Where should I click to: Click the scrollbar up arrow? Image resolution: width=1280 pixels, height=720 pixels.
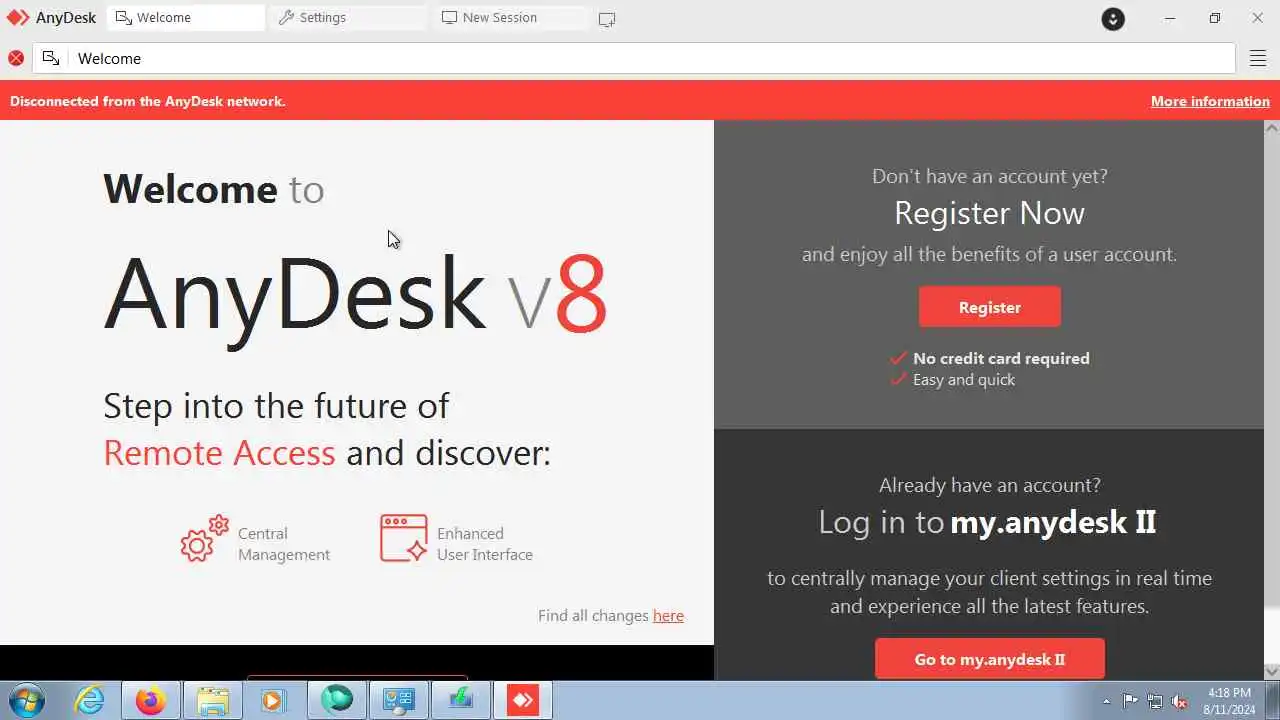click(1272, 128)
